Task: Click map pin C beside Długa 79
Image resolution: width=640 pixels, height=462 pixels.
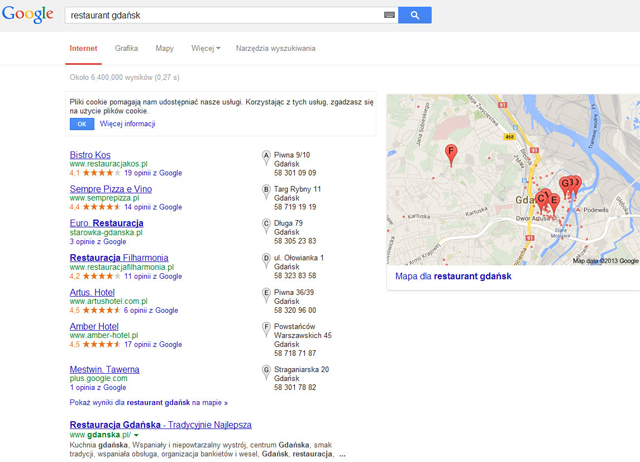Action: pyautogui.click(x=266, y=227)
